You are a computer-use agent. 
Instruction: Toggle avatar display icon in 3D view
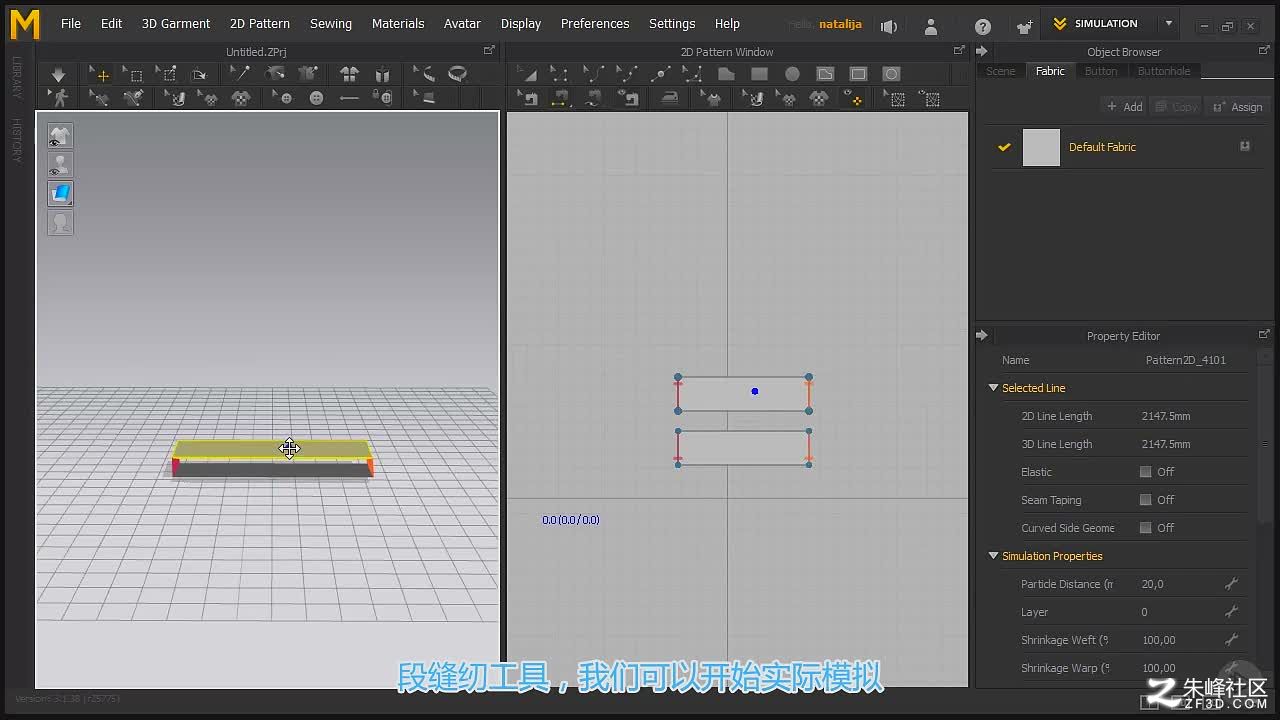click(60, 165)
